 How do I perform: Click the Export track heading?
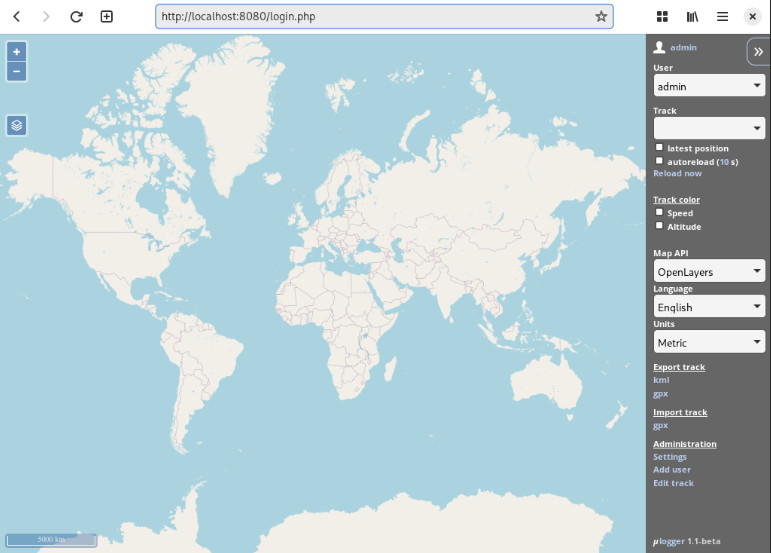click(x=679, y=367)
